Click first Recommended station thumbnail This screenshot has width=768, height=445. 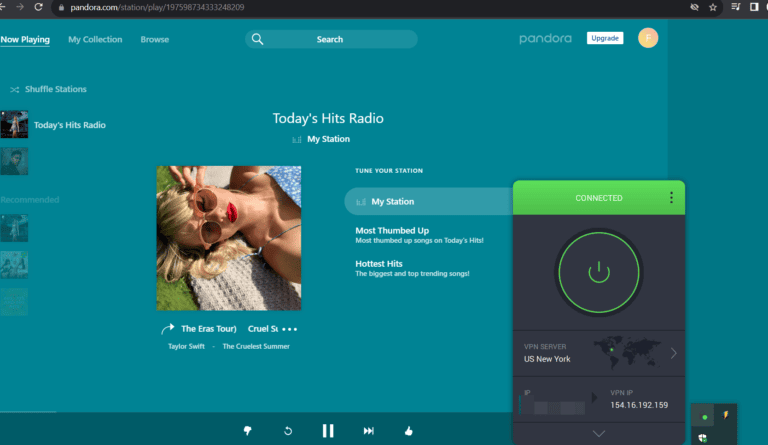tap(14, 228)
